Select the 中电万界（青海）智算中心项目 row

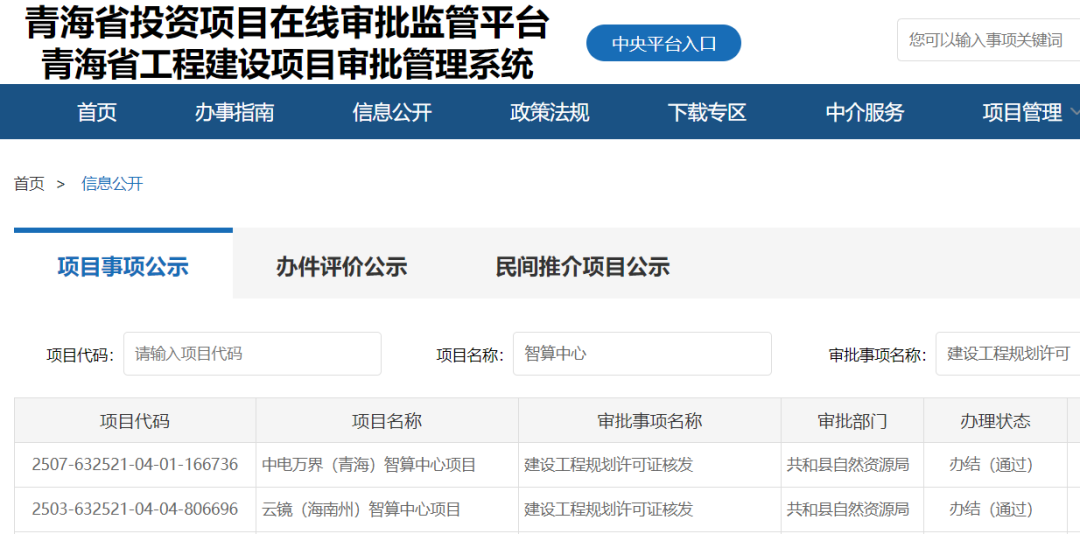369,465
